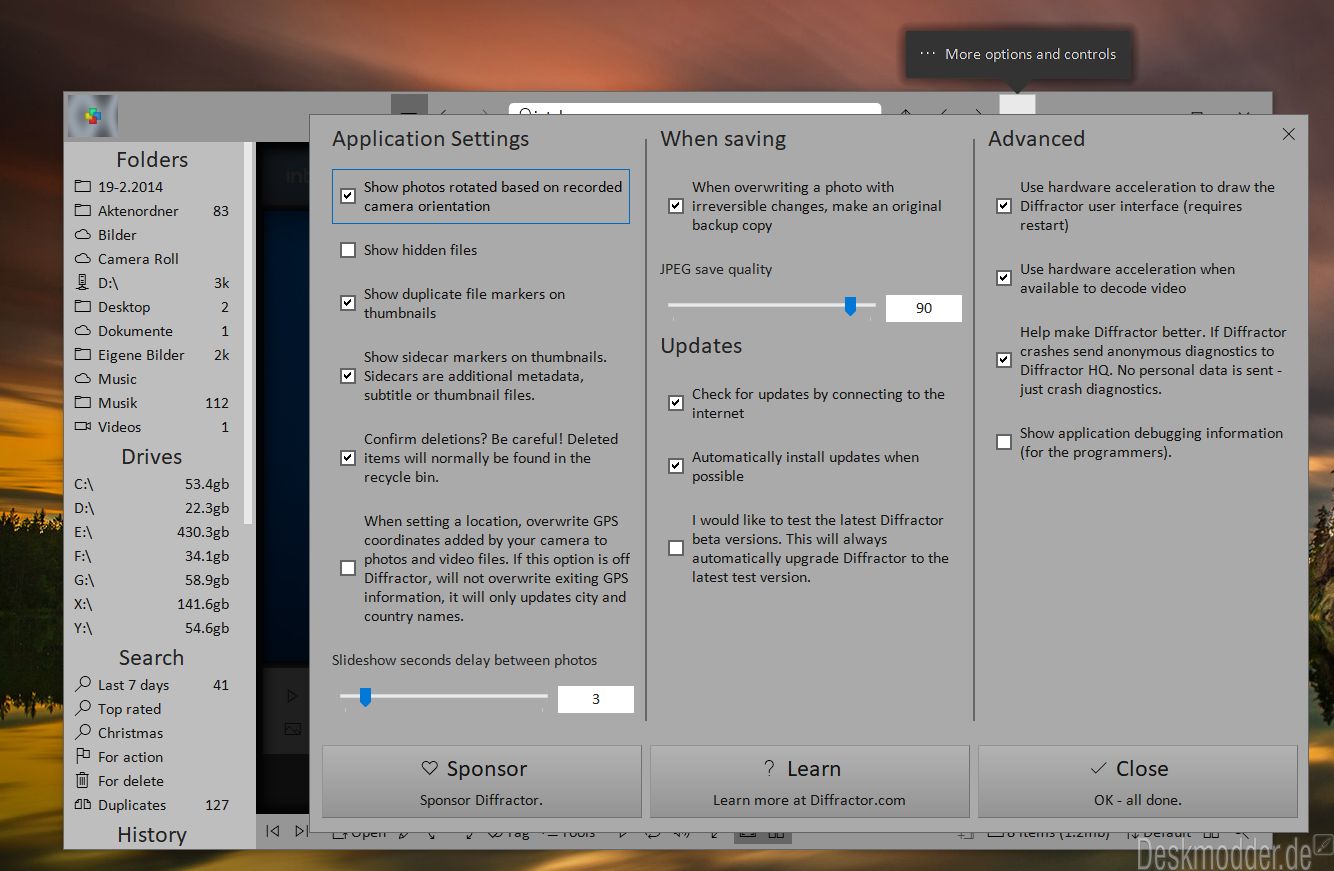
Task: Click the More options and controls button
Action: coord(1017,105)
